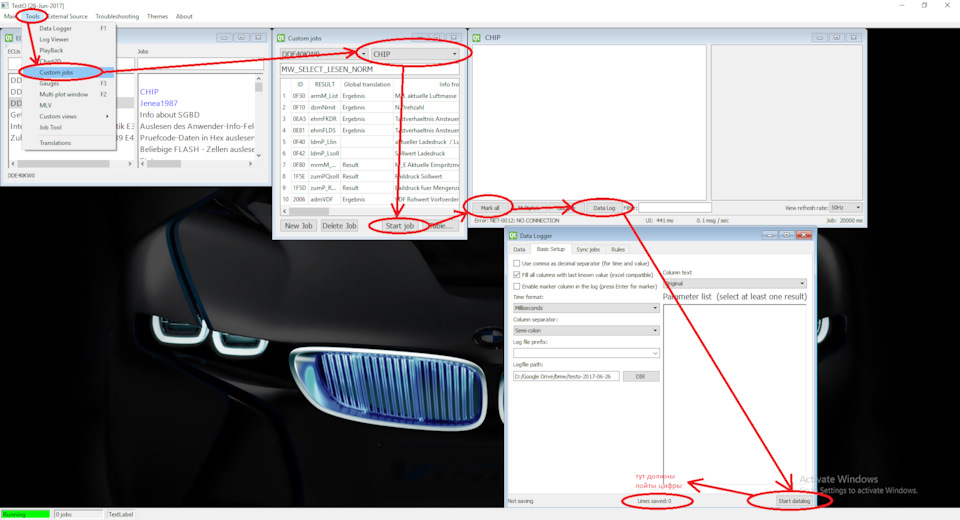Screen dimensions: 960x520
Task: Click the green Running status indicator
Action: (25, 514)
